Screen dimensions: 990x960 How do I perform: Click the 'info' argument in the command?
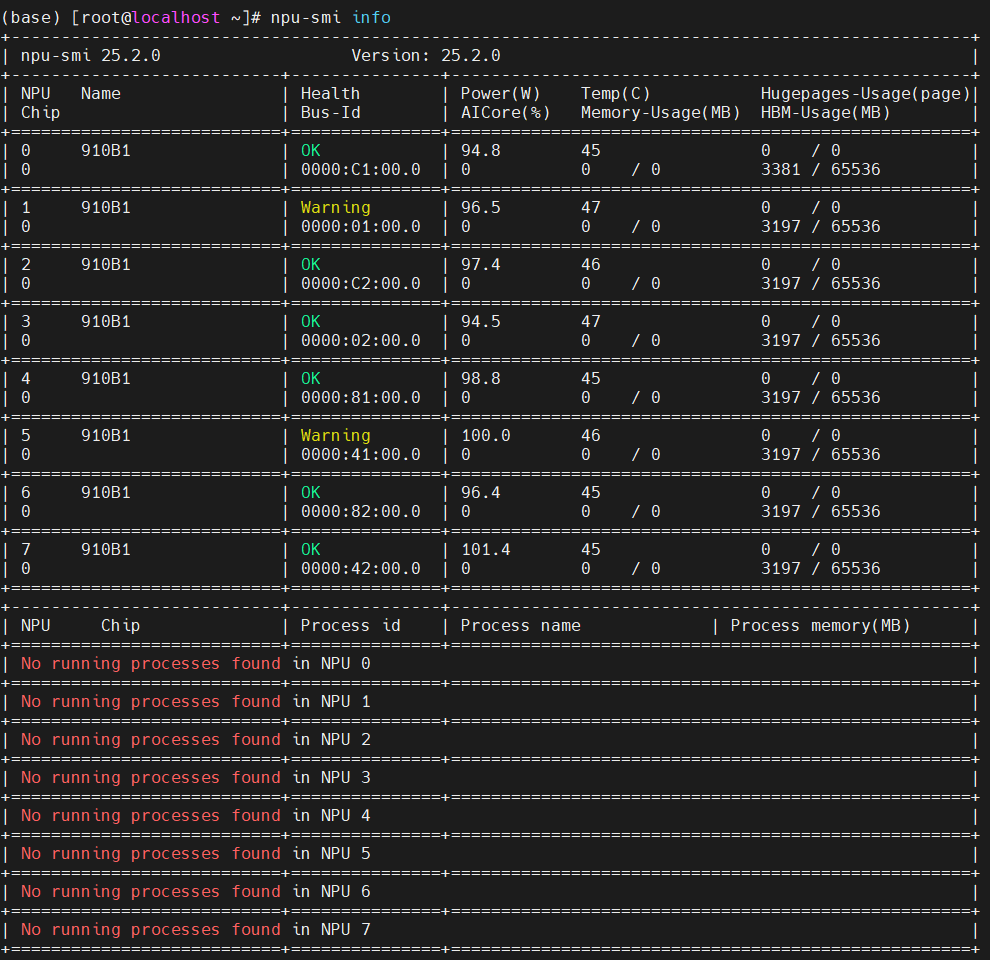pos(371,18)
